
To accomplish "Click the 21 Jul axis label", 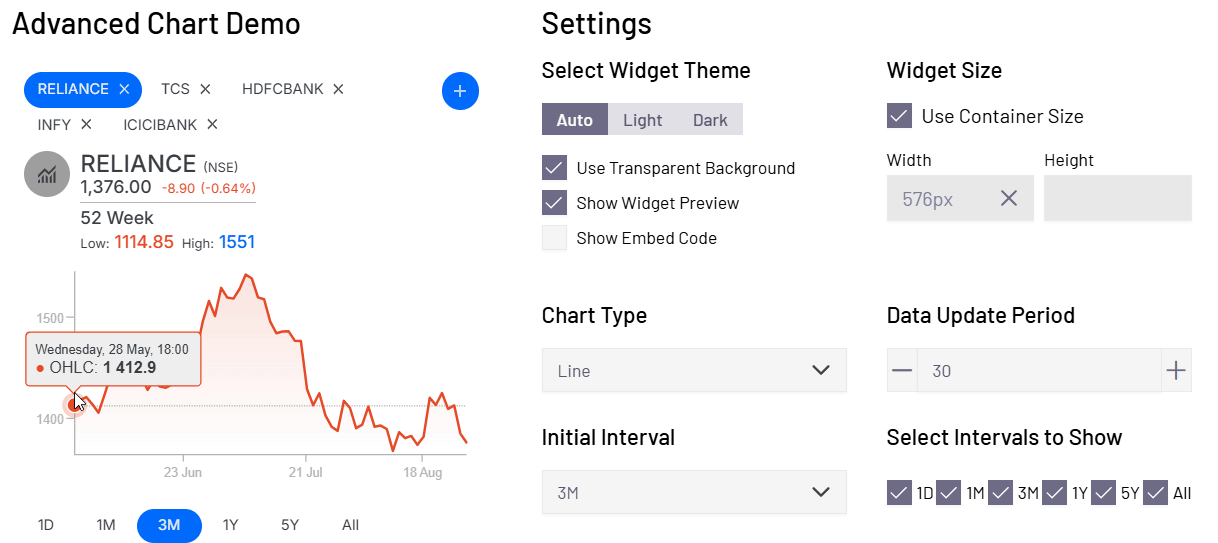I will click(x=305, y=471).
